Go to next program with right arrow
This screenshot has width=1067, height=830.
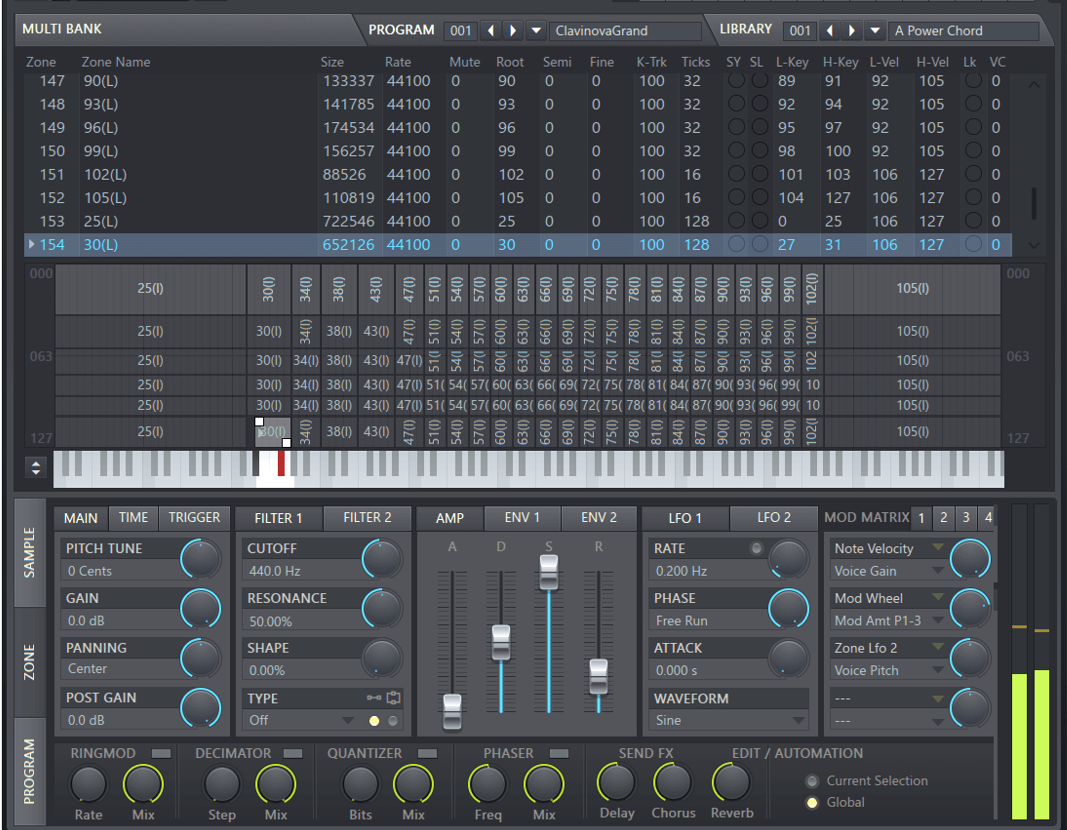[513, 31]
